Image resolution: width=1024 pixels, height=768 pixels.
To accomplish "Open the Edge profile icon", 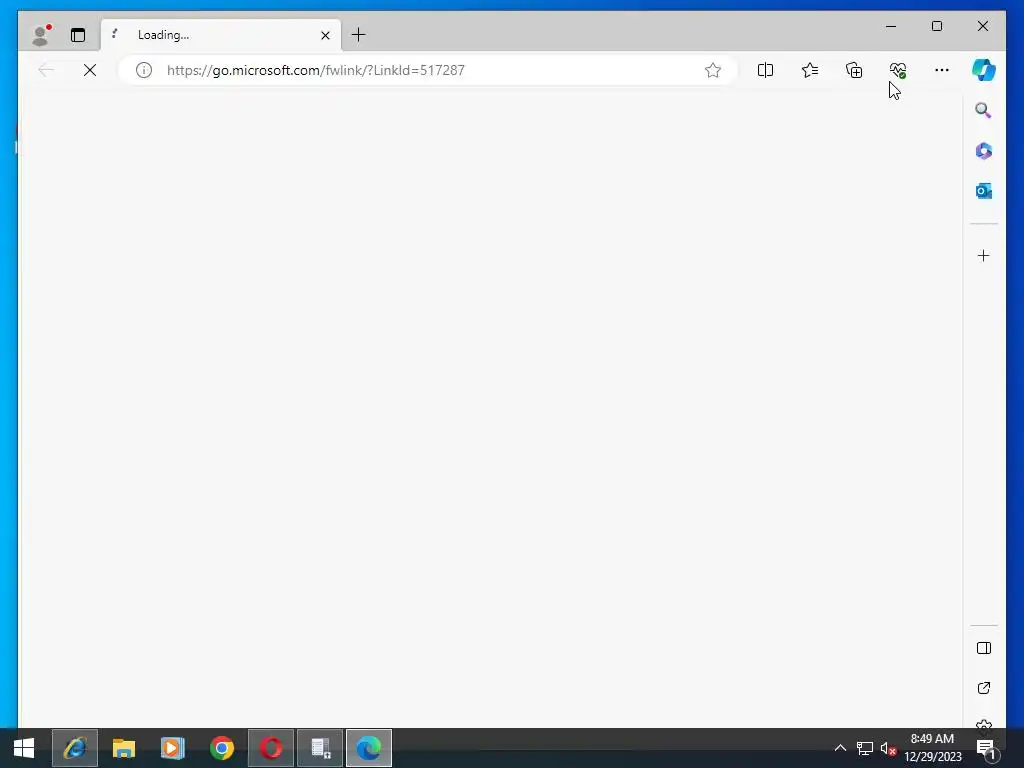I will pos(41,35).
